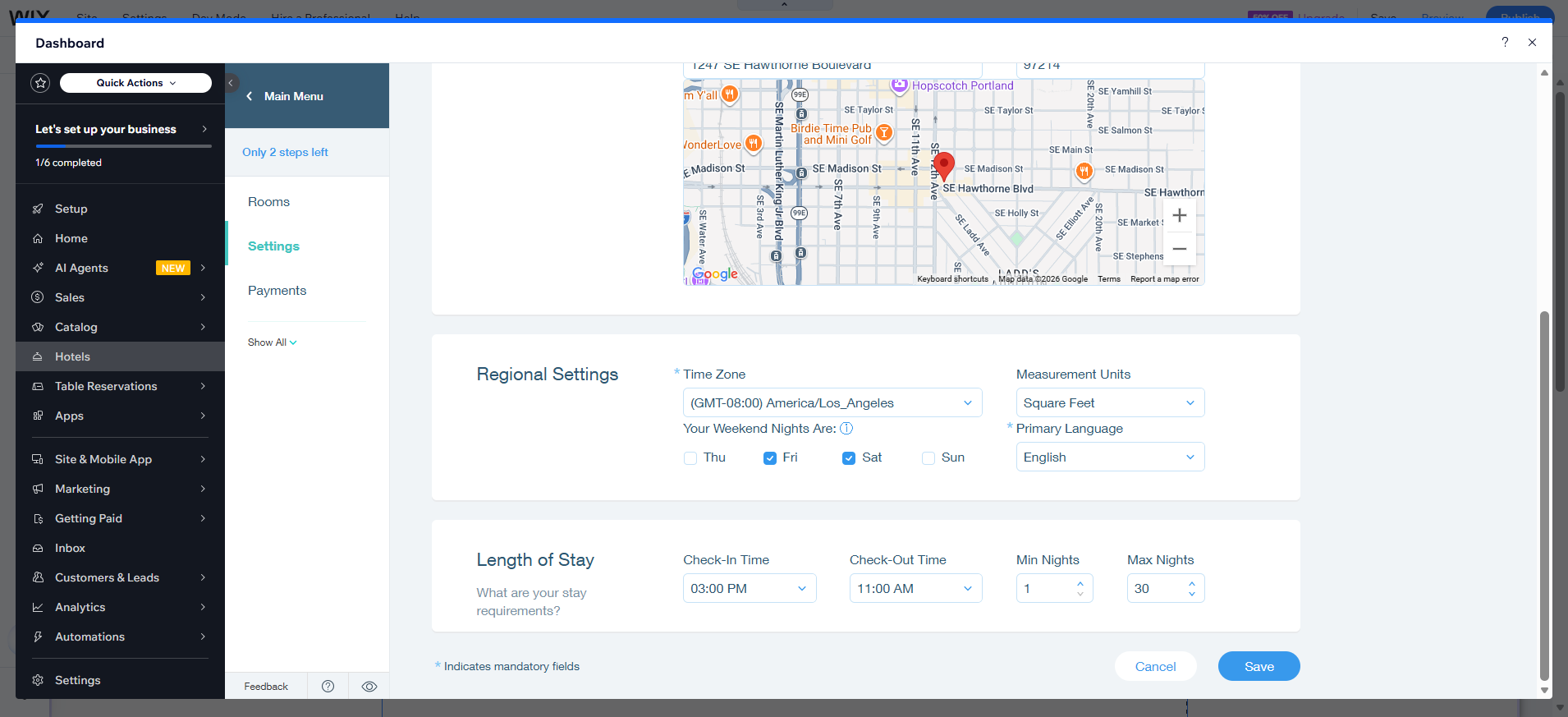Click the Getting Paid icon
This screenshot has height=717, width=1568.
(38, 518)
